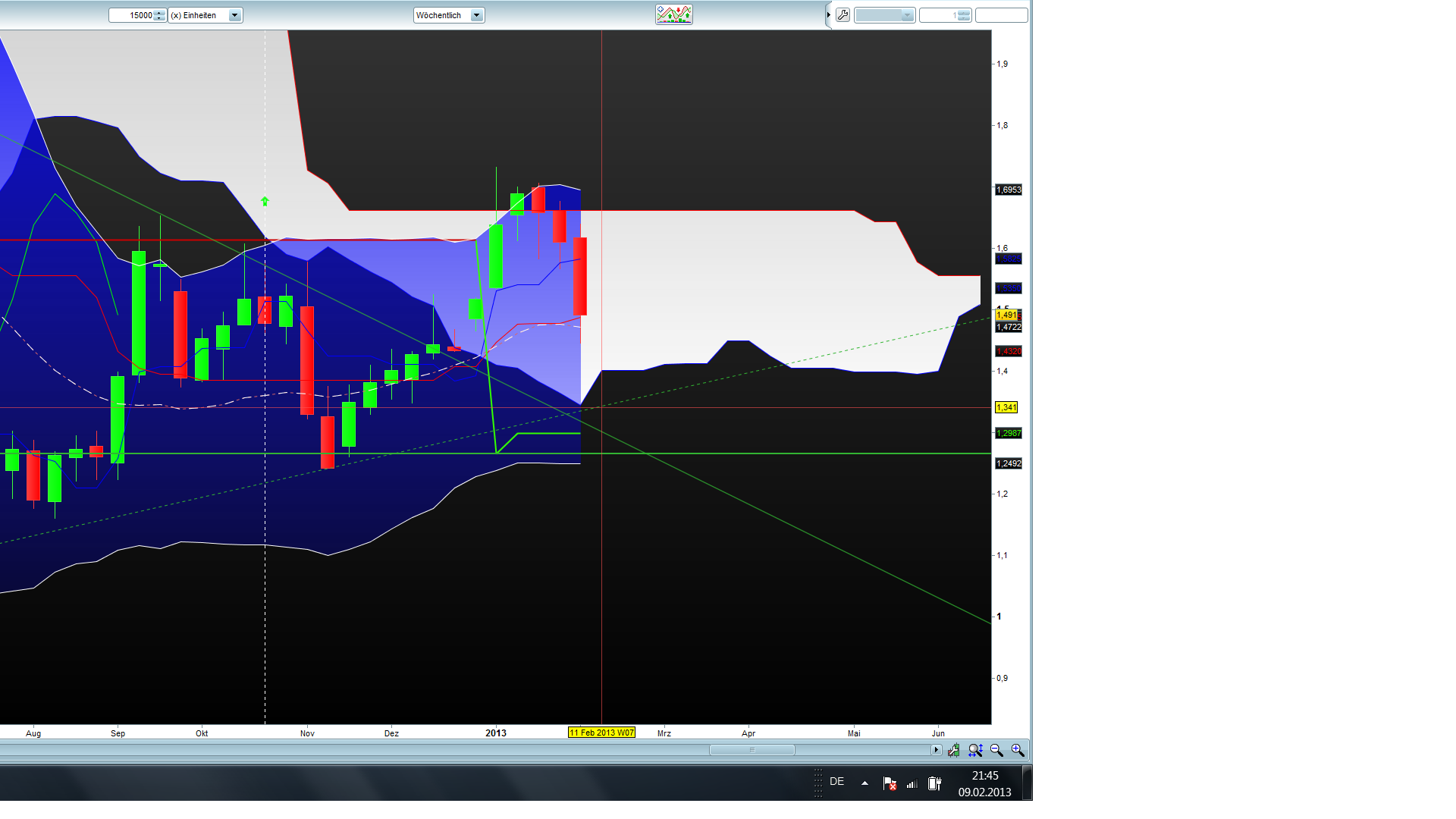1456x819 pixels.
Task: Click the wrench settings icon near the top
Action: pos(843,15)
